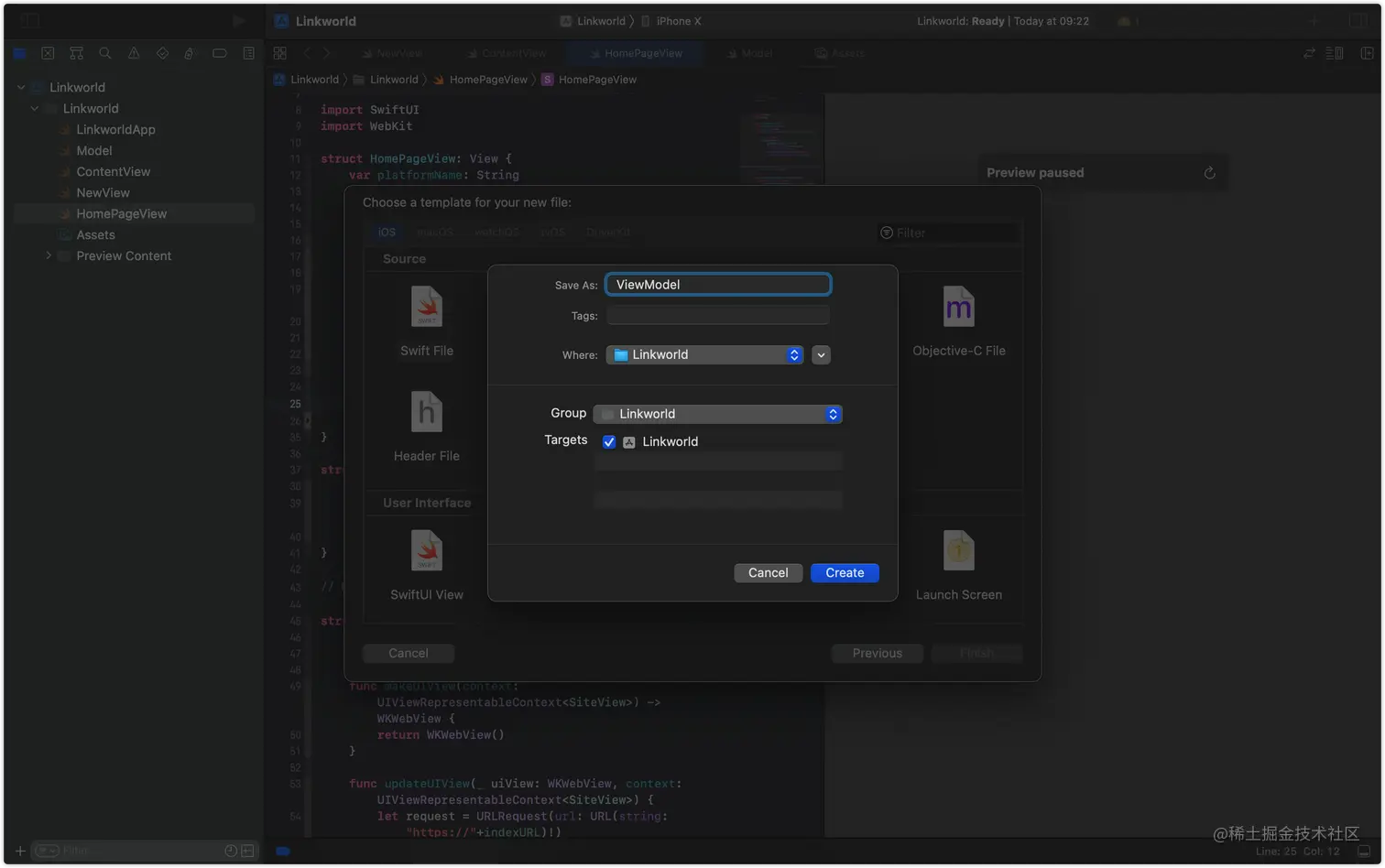Click the template Filter field

pyautogui.click(x=947, y=233)
